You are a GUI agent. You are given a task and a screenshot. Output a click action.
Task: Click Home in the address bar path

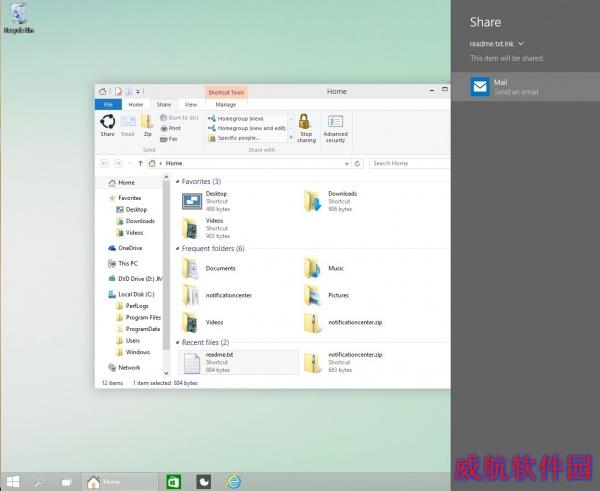(174, 163)
